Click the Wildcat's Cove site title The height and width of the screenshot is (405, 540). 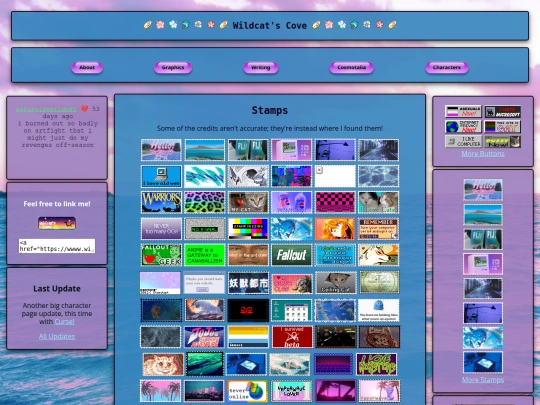click(x=270, y=25)
